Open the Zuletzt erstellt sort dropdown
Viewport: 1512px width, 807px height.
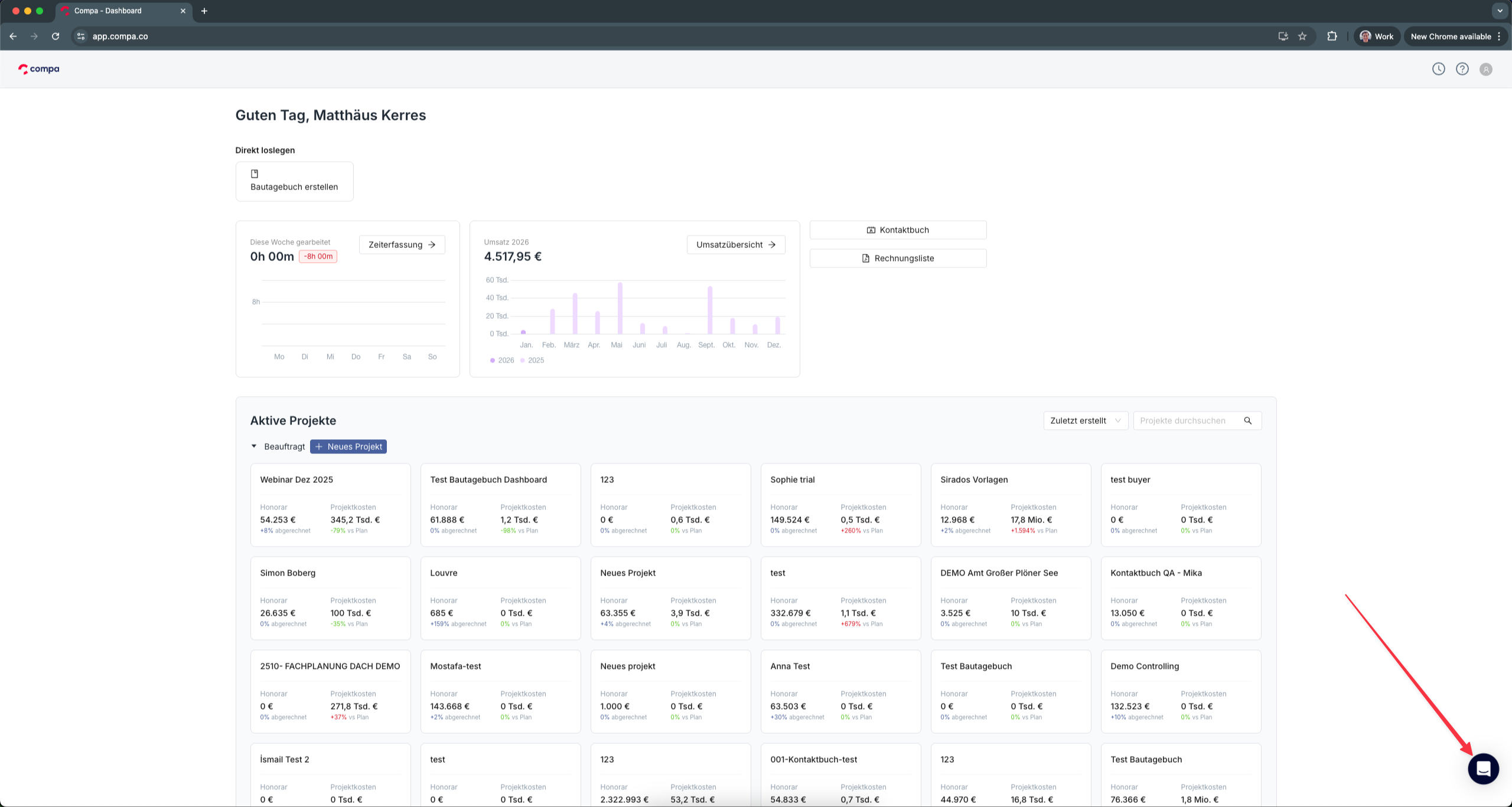pos(1085,420)
